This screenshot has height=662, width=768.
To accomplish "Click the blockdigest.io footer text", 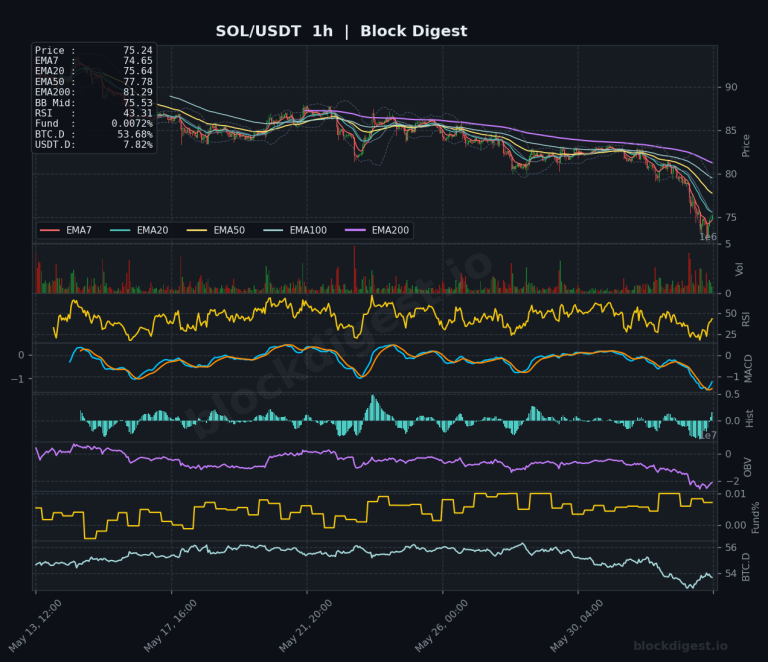I will (x=680, y=646).
